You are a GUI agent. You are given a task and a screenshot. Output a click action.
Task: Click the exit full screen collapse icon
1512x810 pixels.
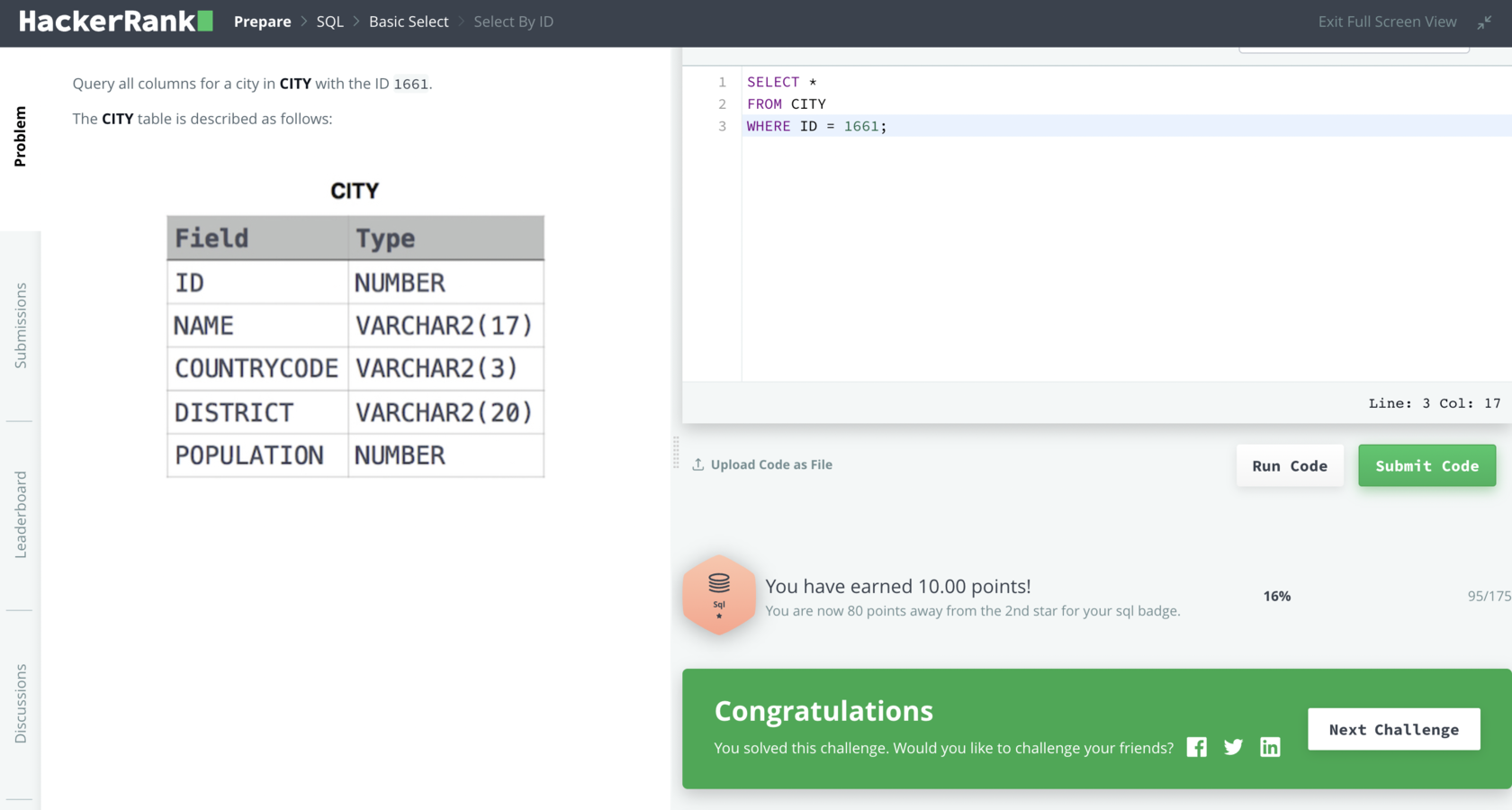(x=1484, y=22)
